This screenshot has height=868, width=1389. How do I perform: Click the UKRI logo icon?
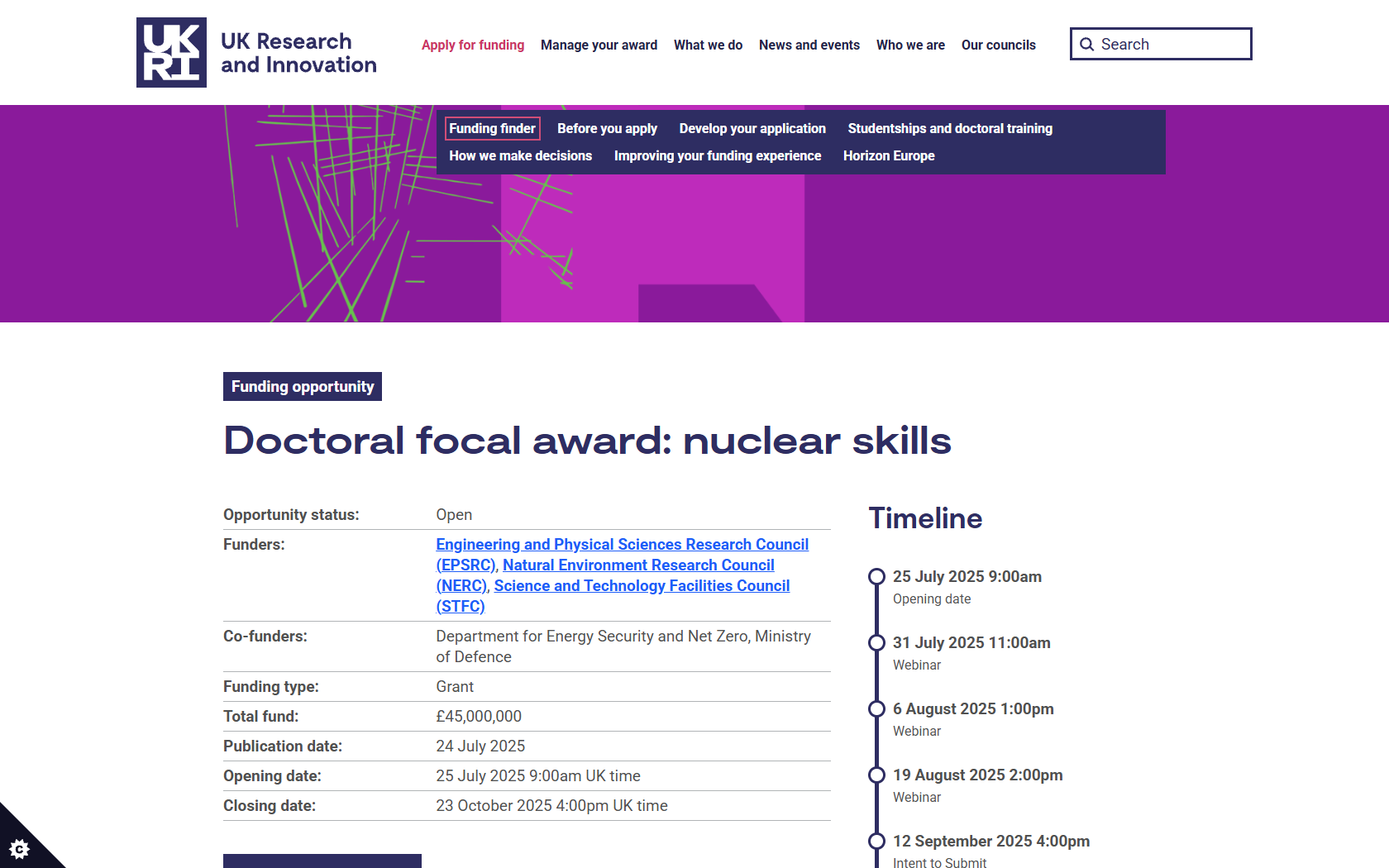[x=171, y=52]
